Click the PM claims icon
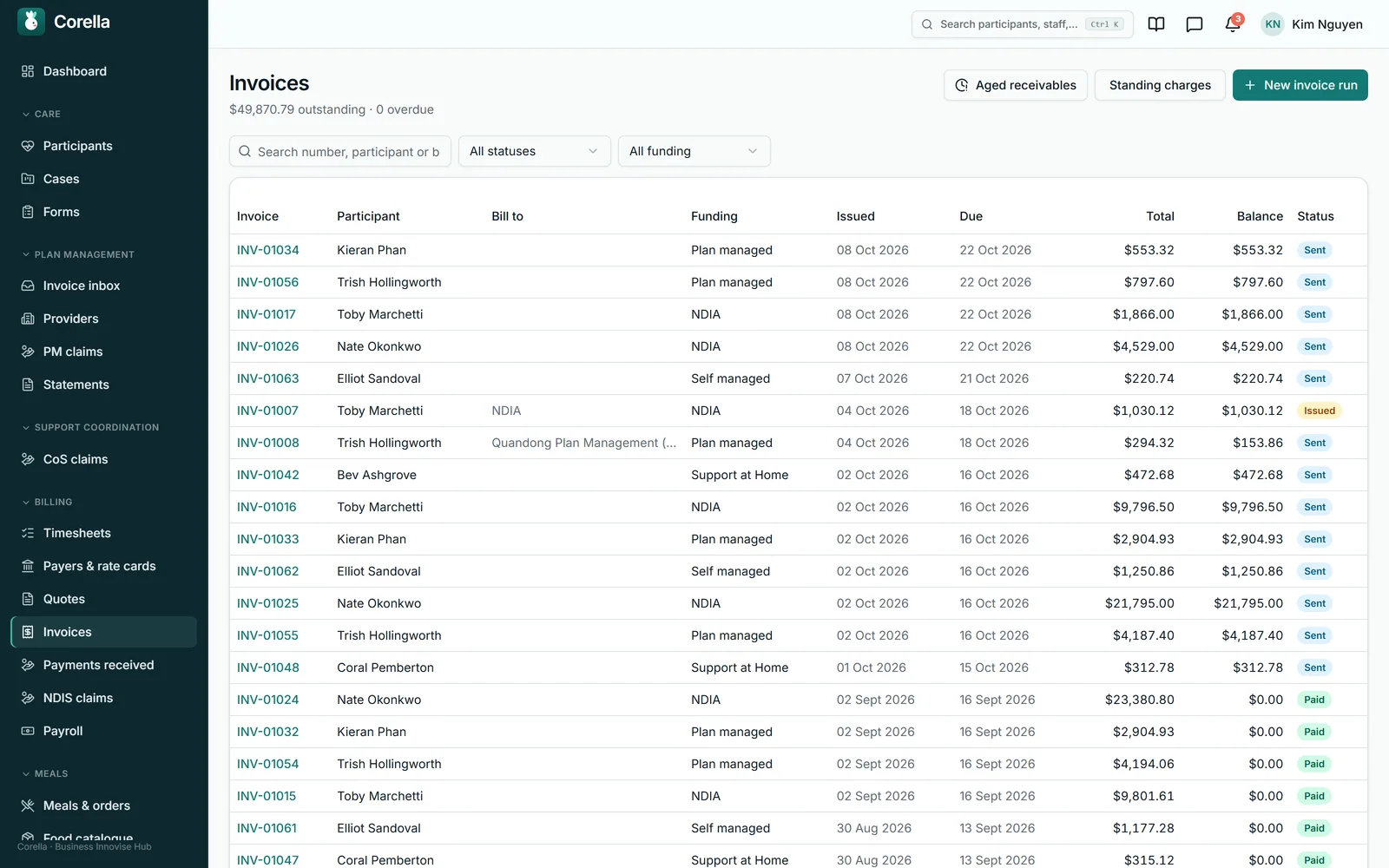 (x=28, y=352)
